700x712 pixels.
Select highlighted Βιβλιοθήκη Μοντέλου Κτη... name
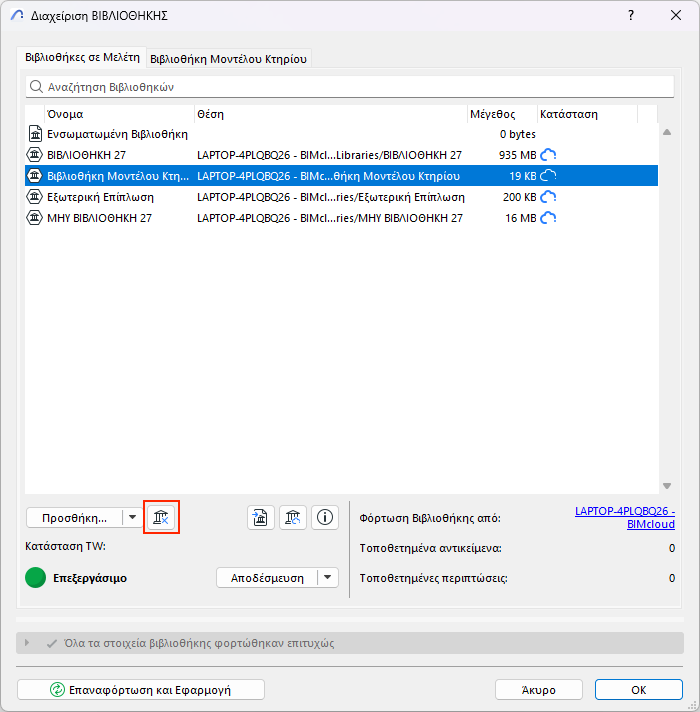pos(118,176)
